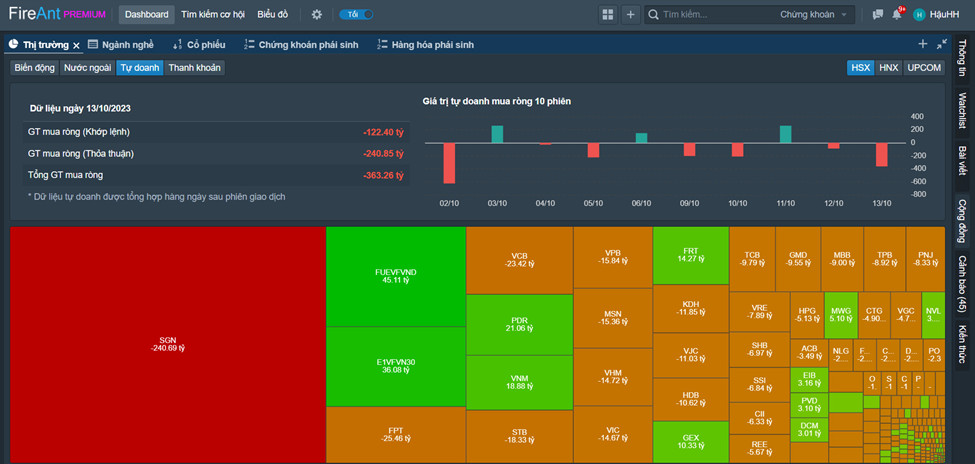Switch to the Ngành nghề tab
Image resolution: width=975 pixels, height=464 pixels.
[x=121, y=45]
